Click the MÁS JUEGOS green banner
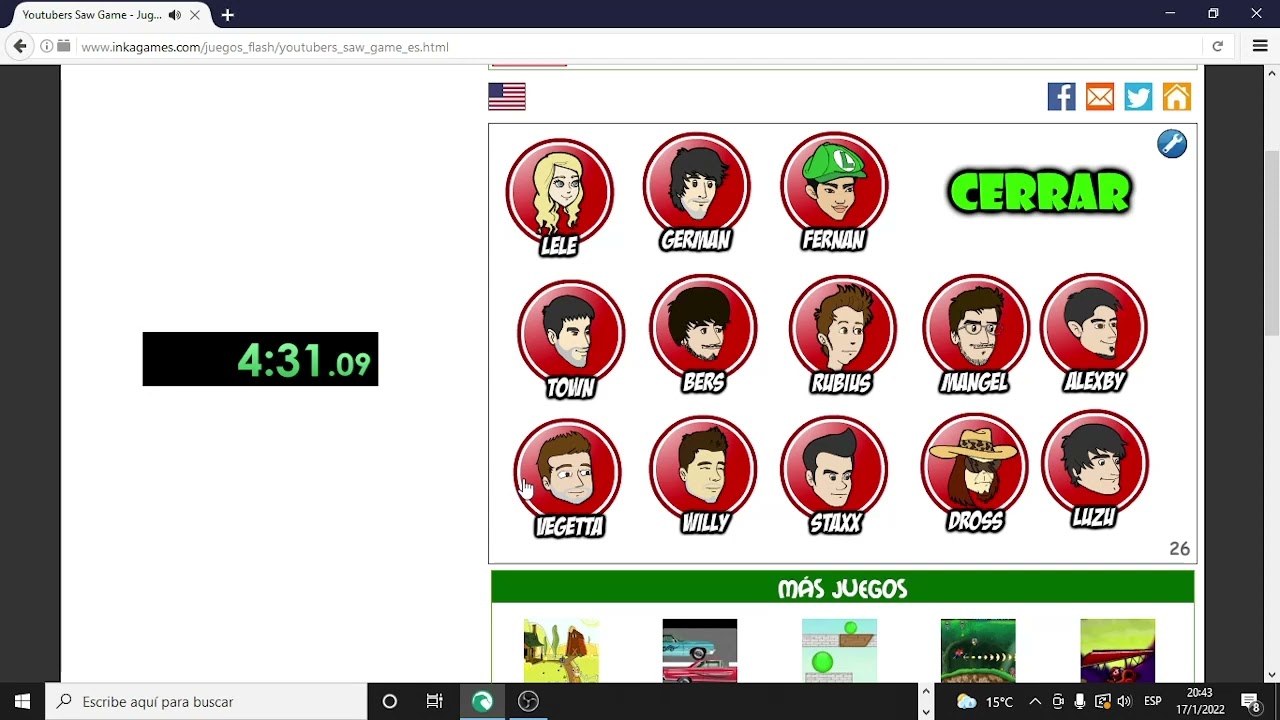The image size is (1280, 720). click(842, 588)
